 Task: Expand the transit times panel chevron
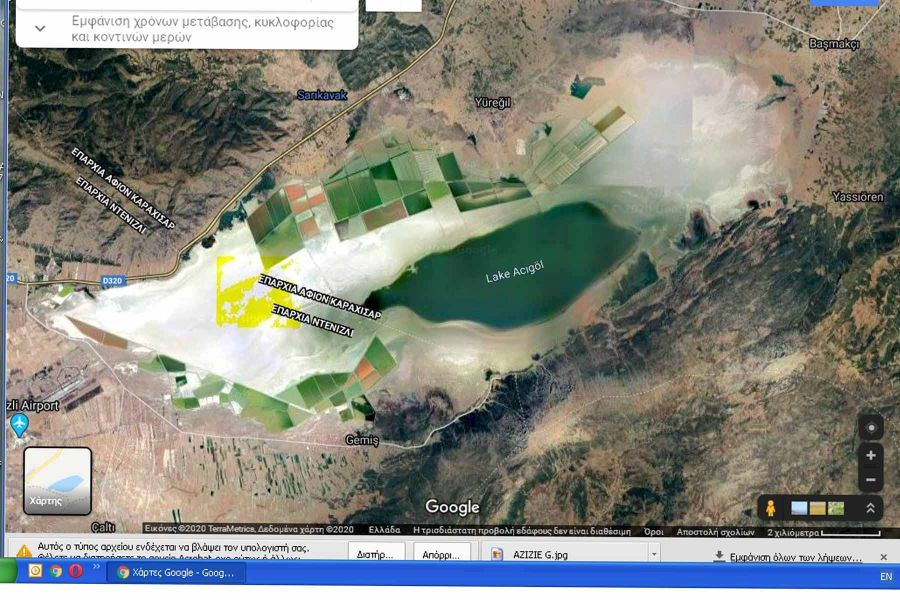point(40,28)
